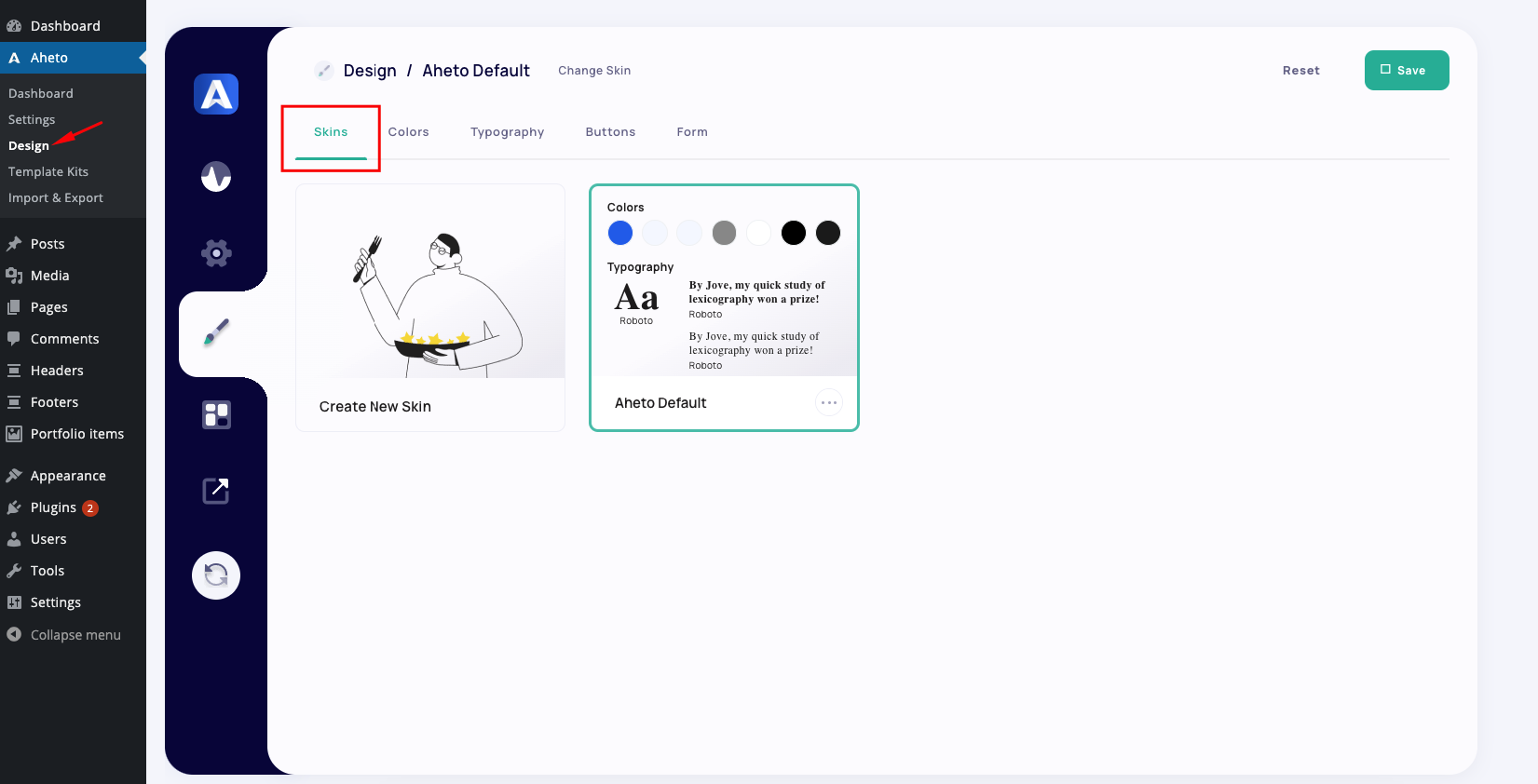The image size is (1538, 784).
Task: Click the Design breadcrumb in the page header
Action: (370, 71)
